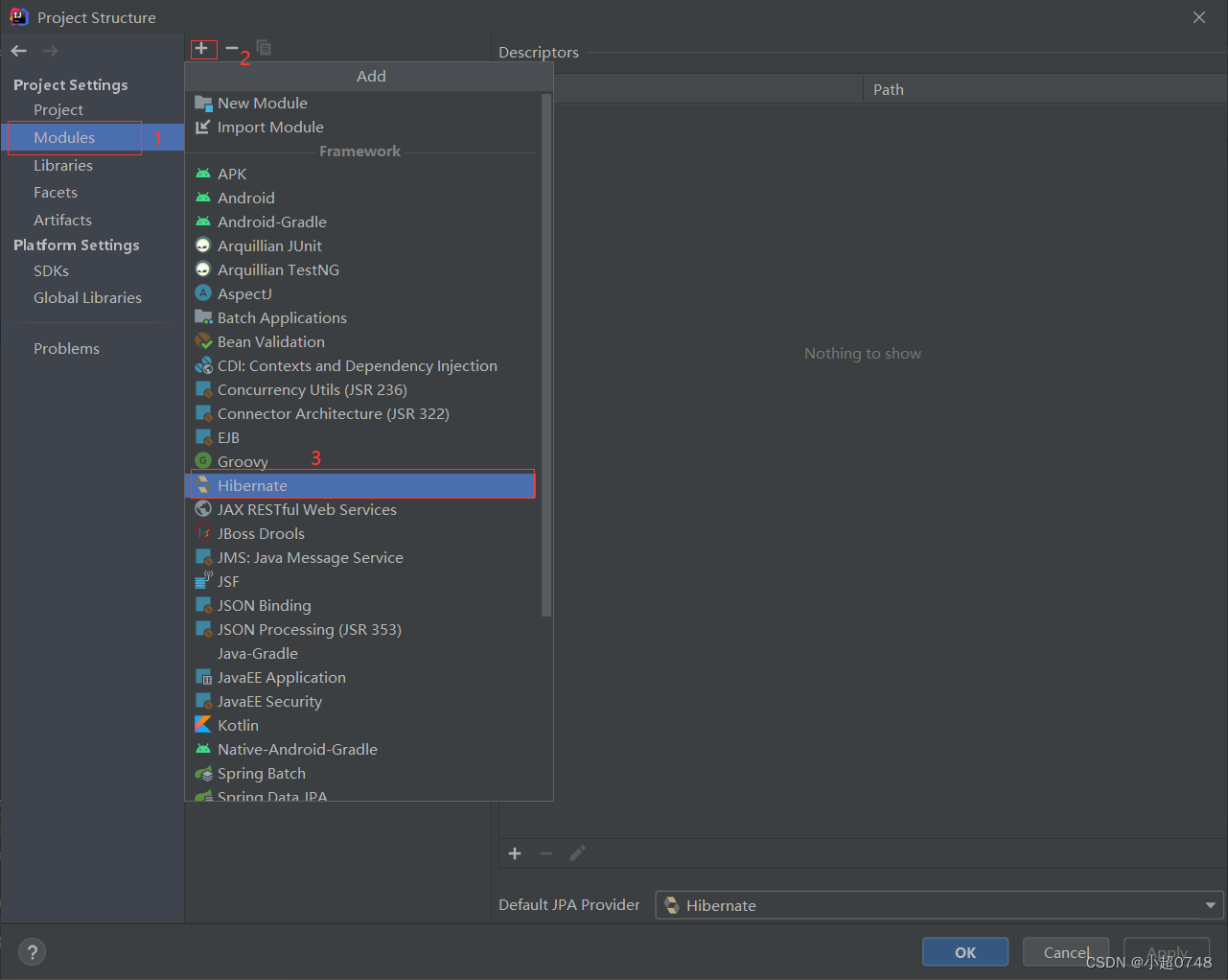Click the Kotlin framework icon

[203, 725]
